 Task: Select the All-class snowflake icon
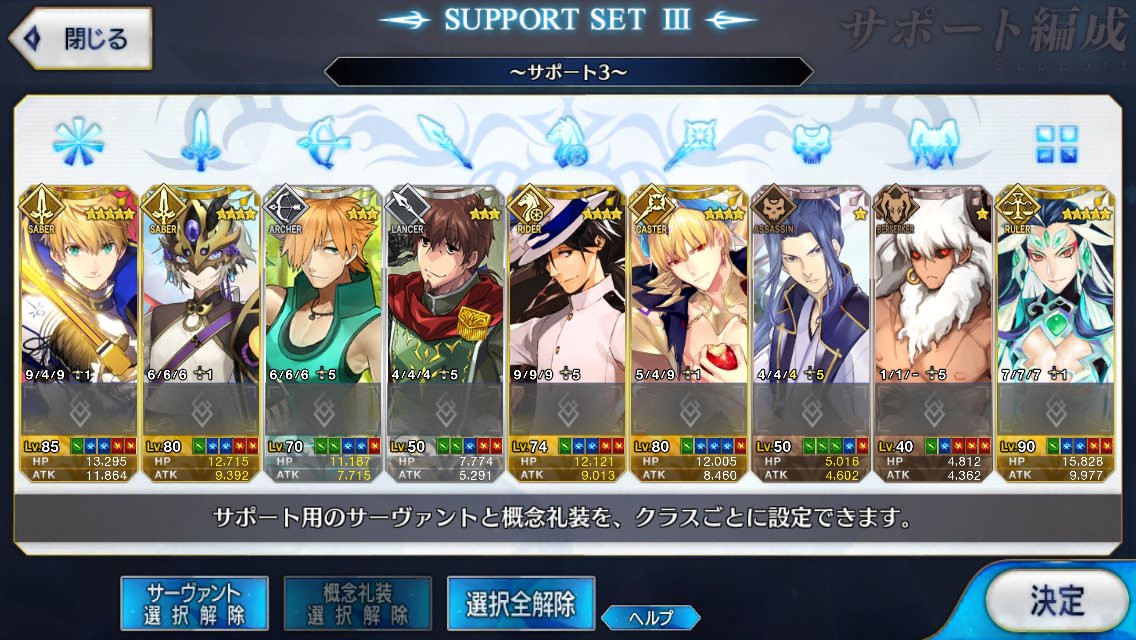[x=78, y=141]
